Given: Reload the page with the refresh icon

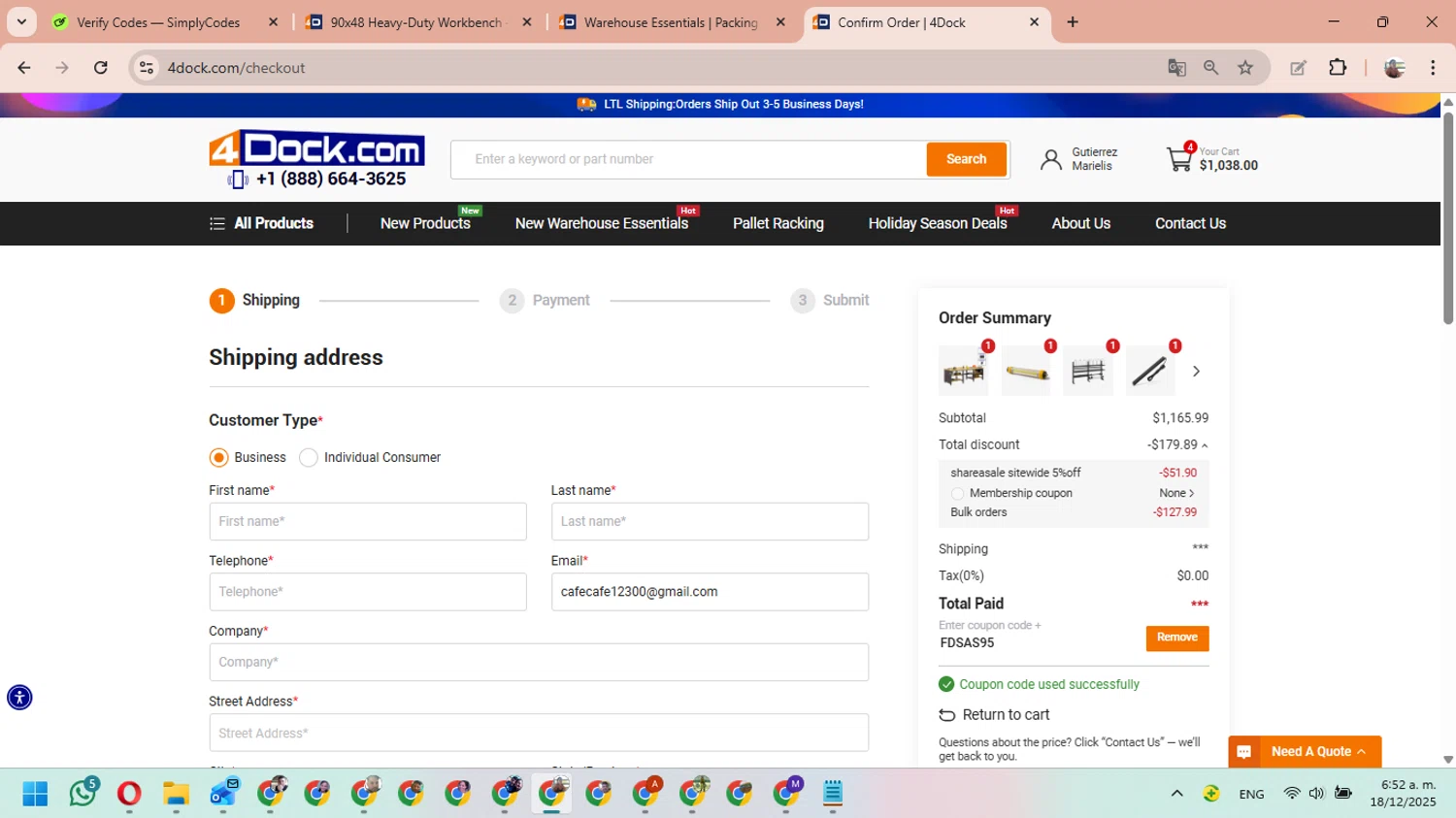Looking at the screenshot, I should pyautogui.click(x=100, y=67).
